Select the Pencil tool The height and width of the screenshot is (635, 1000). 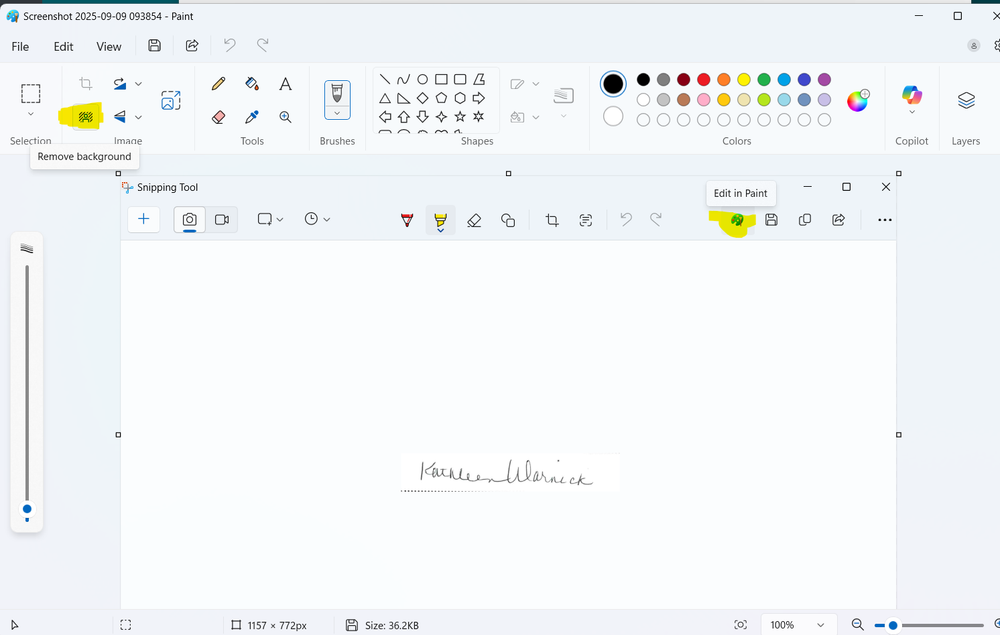[x=219, y=84]
